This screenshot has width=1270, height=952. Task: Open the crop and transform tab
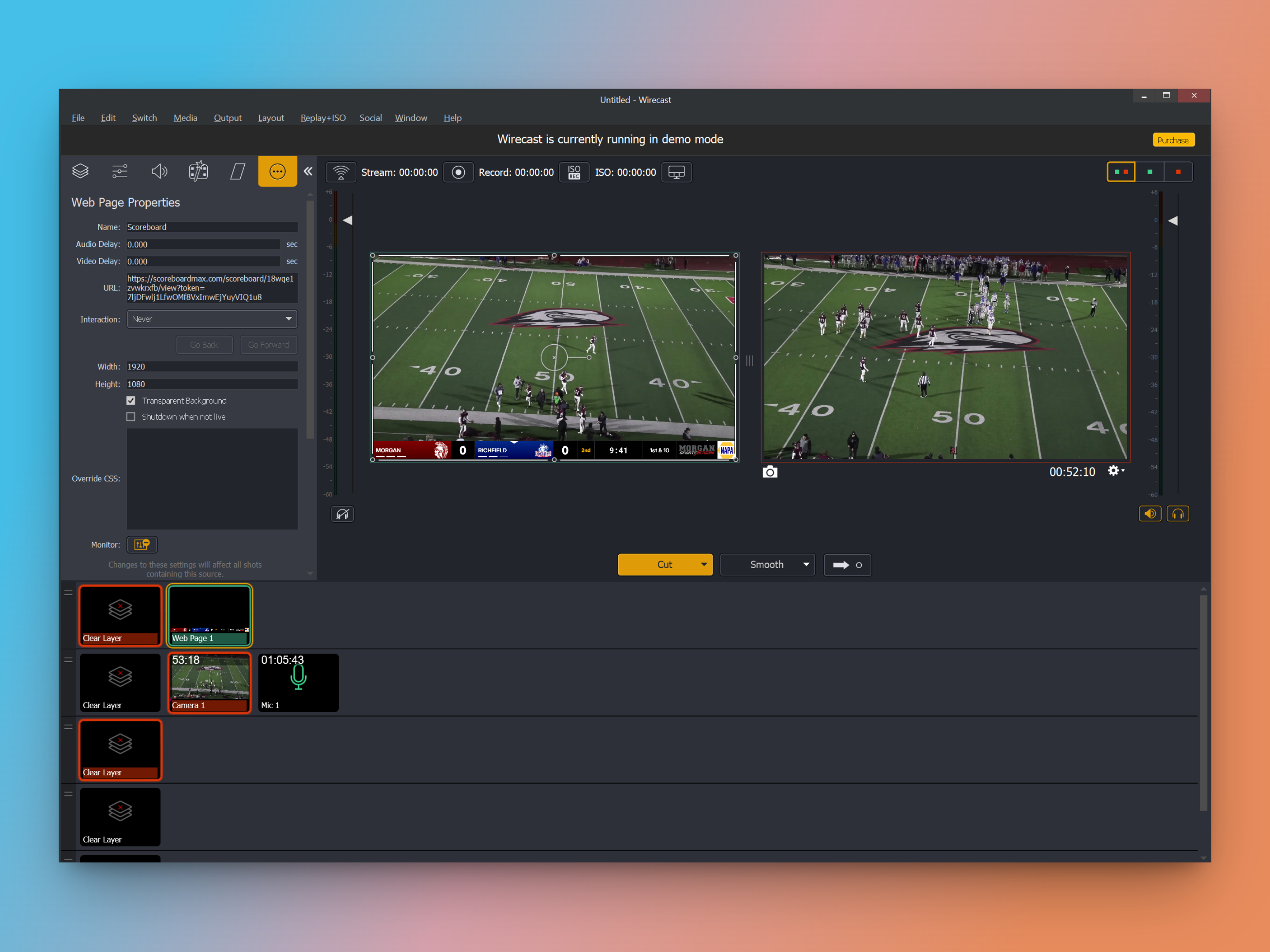point(198,171)
